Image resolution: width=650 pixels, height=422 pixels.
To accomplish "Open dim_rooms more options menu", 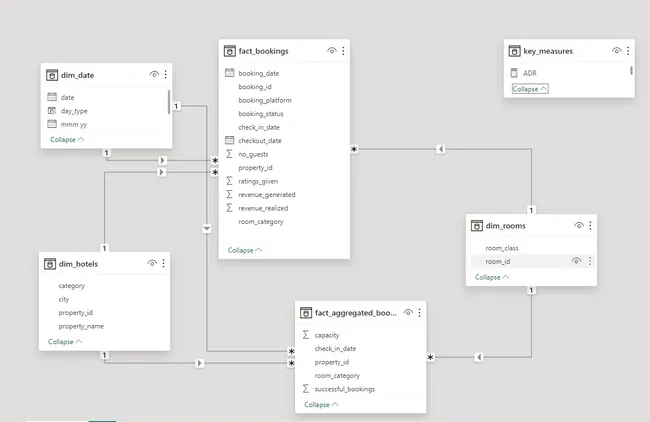I will tap(590, 226).
